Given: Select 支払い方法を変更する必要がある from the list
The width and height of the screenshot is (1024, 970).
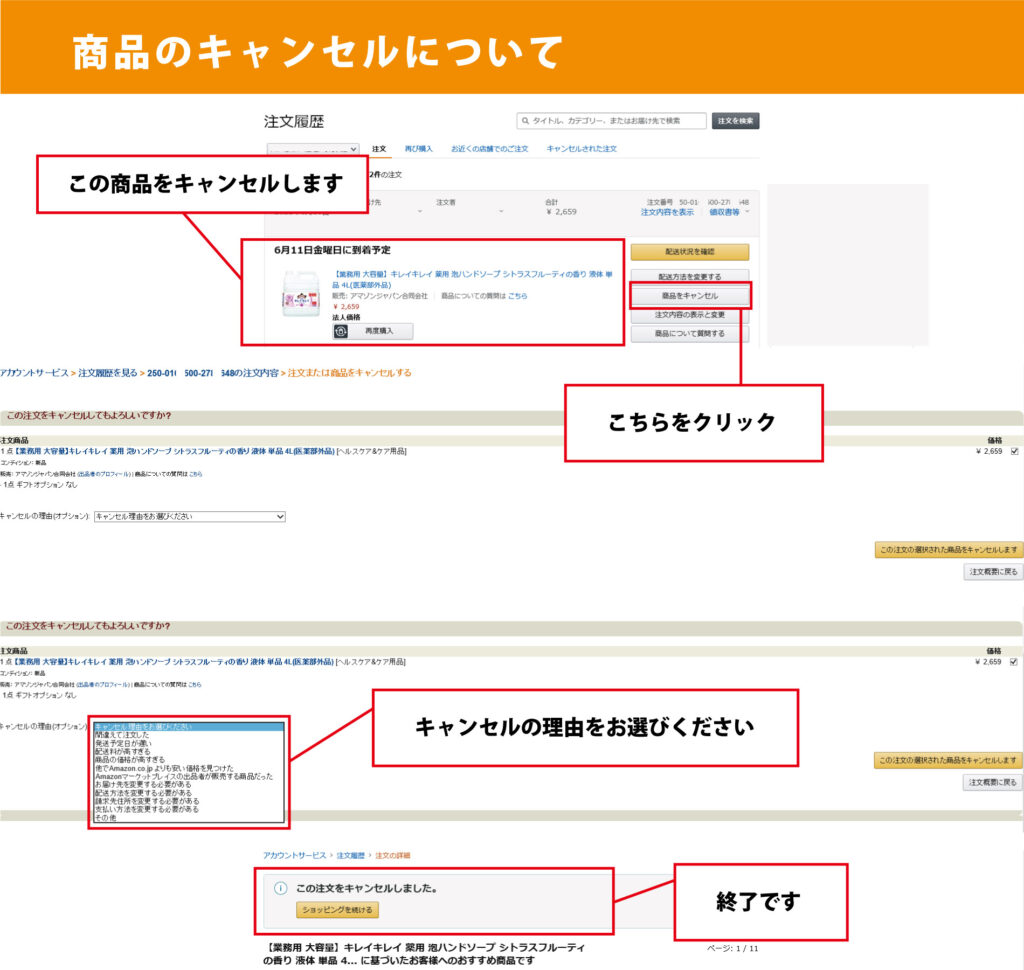Looking at the screenshot, I should [189, 809].
